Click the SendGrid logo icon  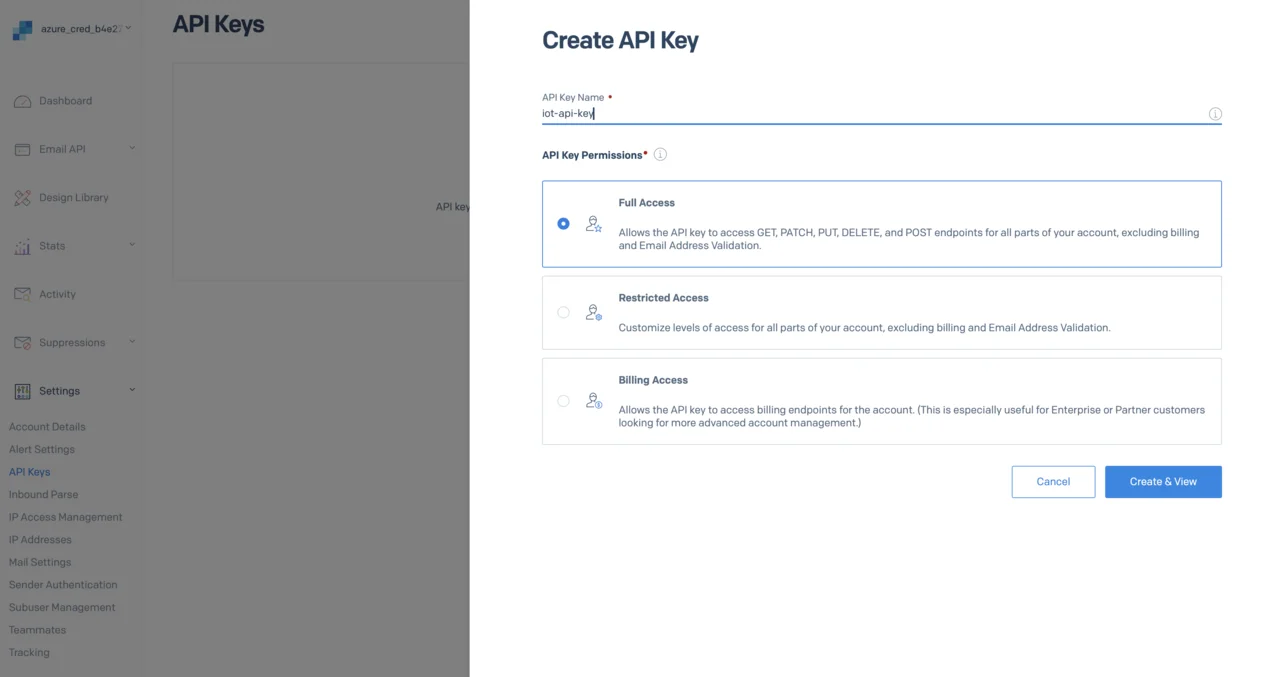[22, 31]
